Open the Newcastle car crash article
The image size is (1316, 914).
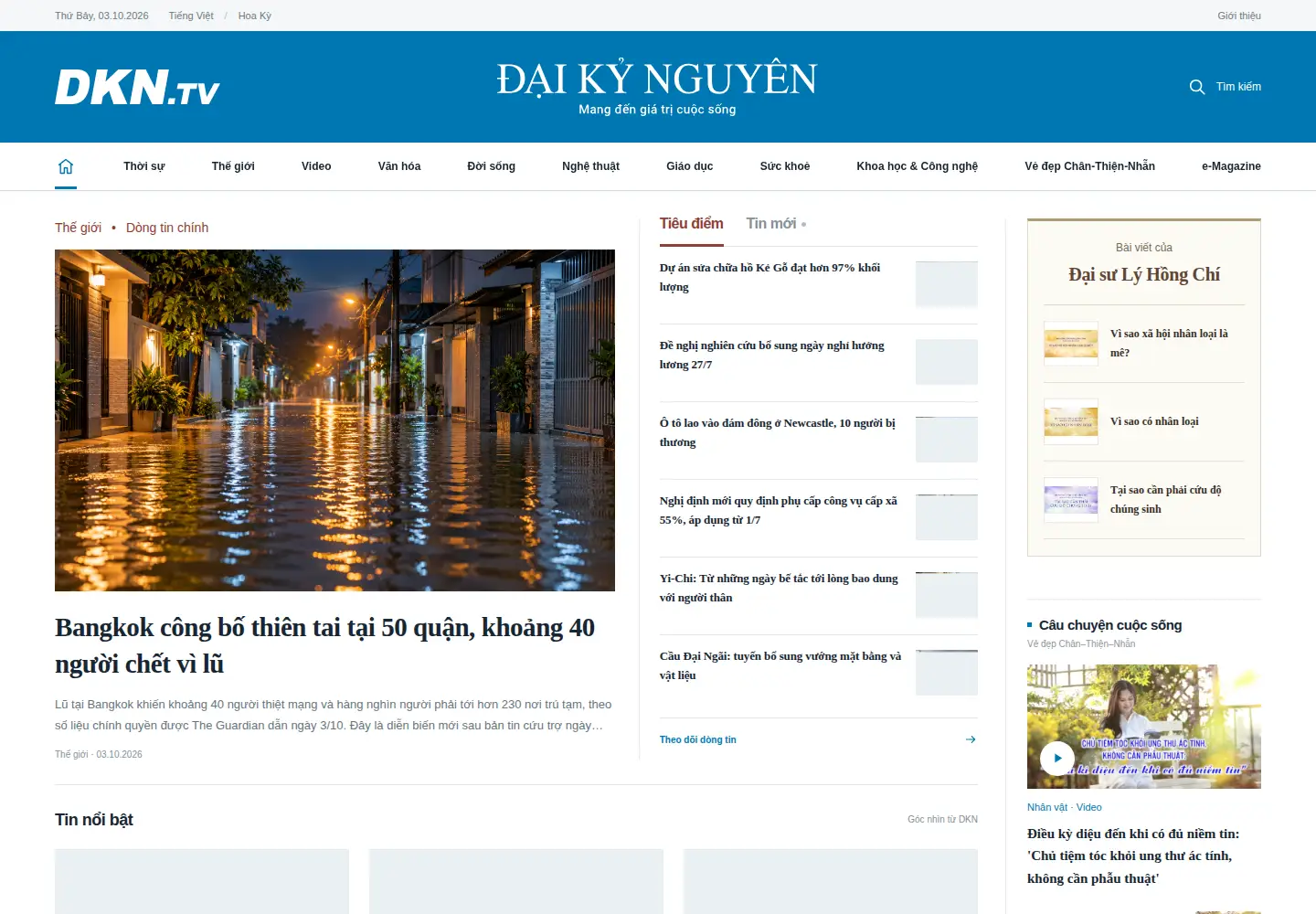[778, 432]
